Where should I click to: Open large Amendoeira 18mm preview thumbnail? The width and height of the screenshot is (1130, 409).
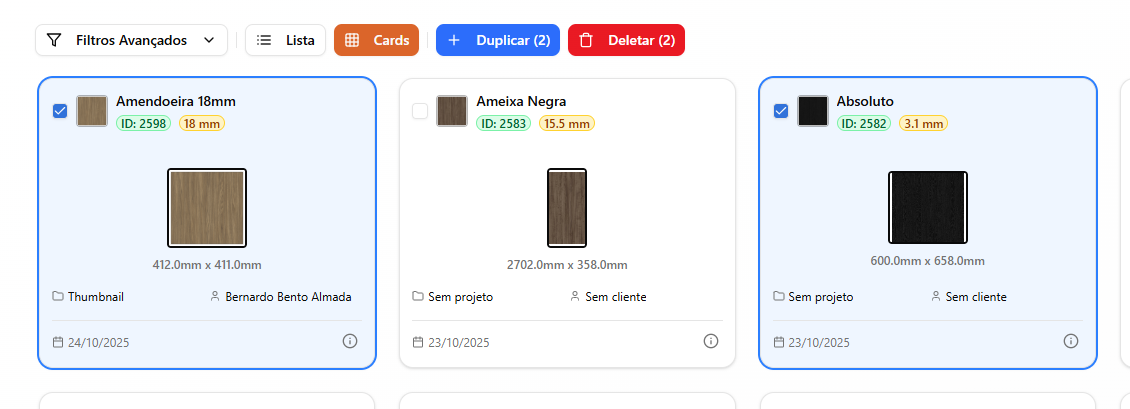(x=207, y=207)
